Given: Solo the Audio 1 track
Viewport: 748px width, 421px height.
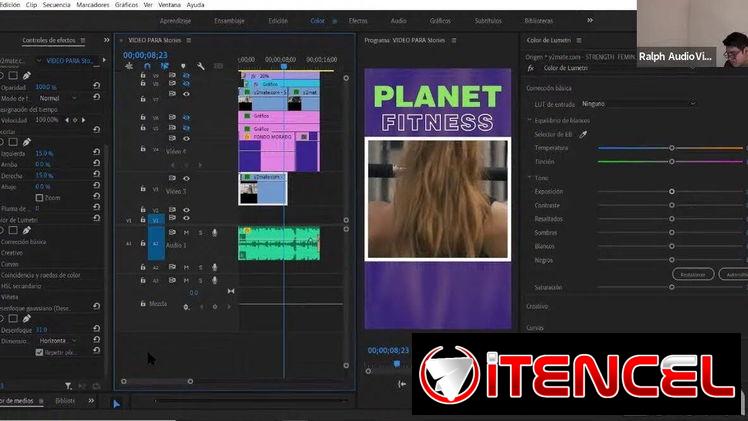Looking at the screenshot, I should tap(200, 233).
